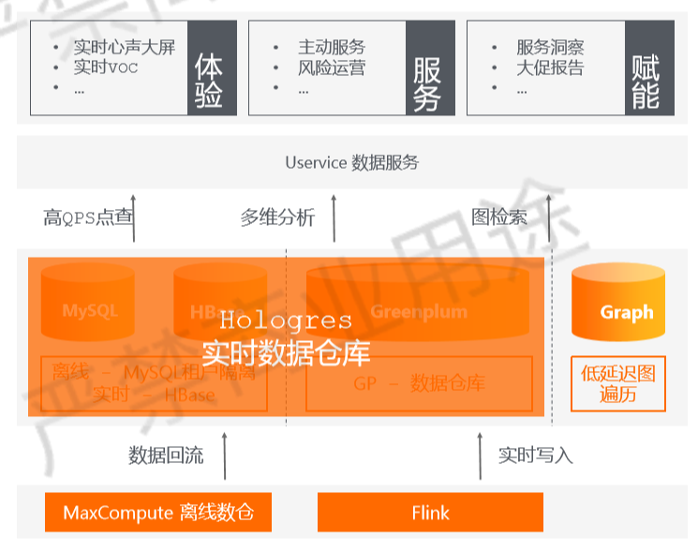Click the Hologres title text
The image size is (700, 554).
point(286,321)
